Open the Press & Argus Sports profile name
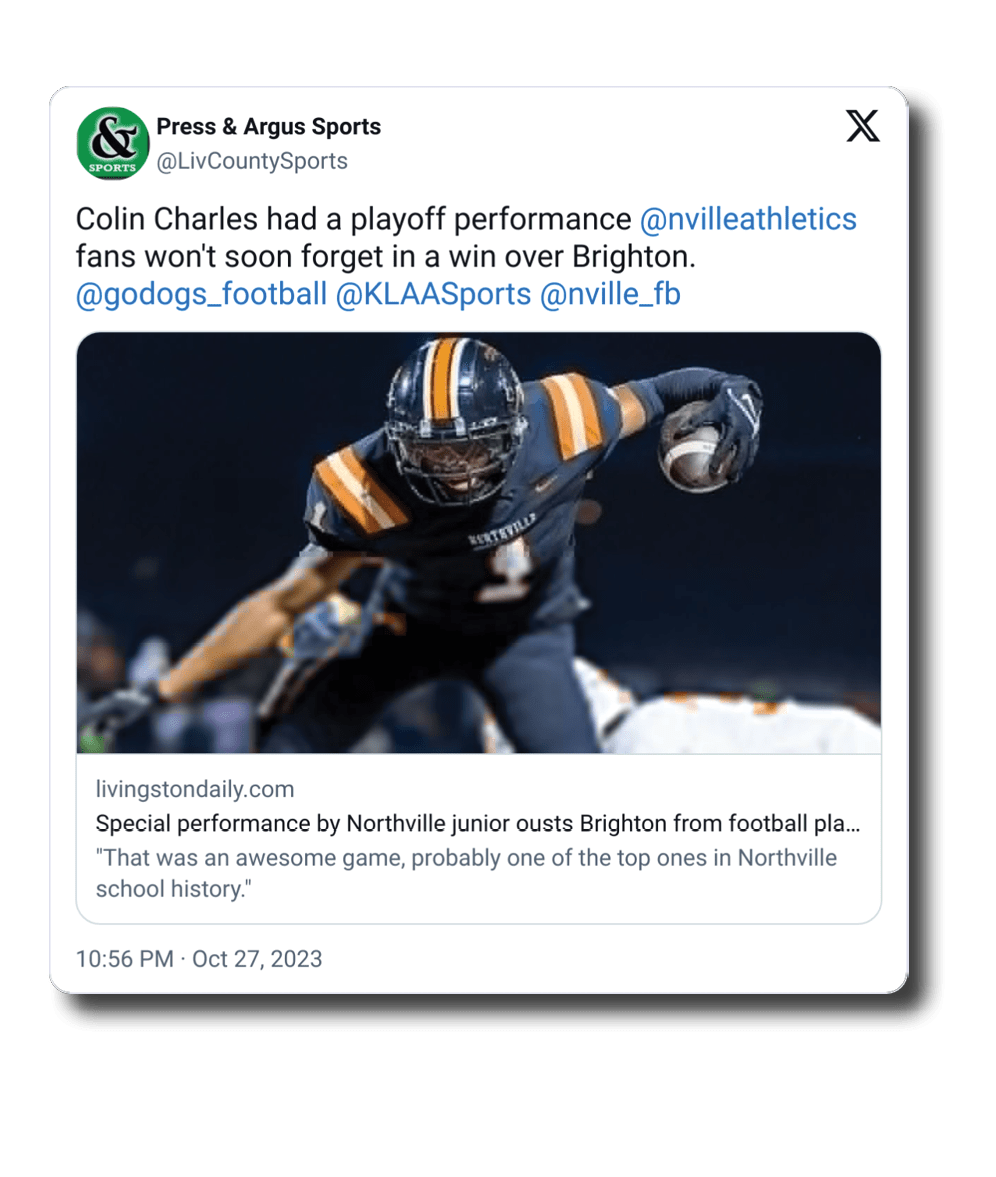Screen dimensions: 996x1177 pyautogui.click(x=268, y=127)
